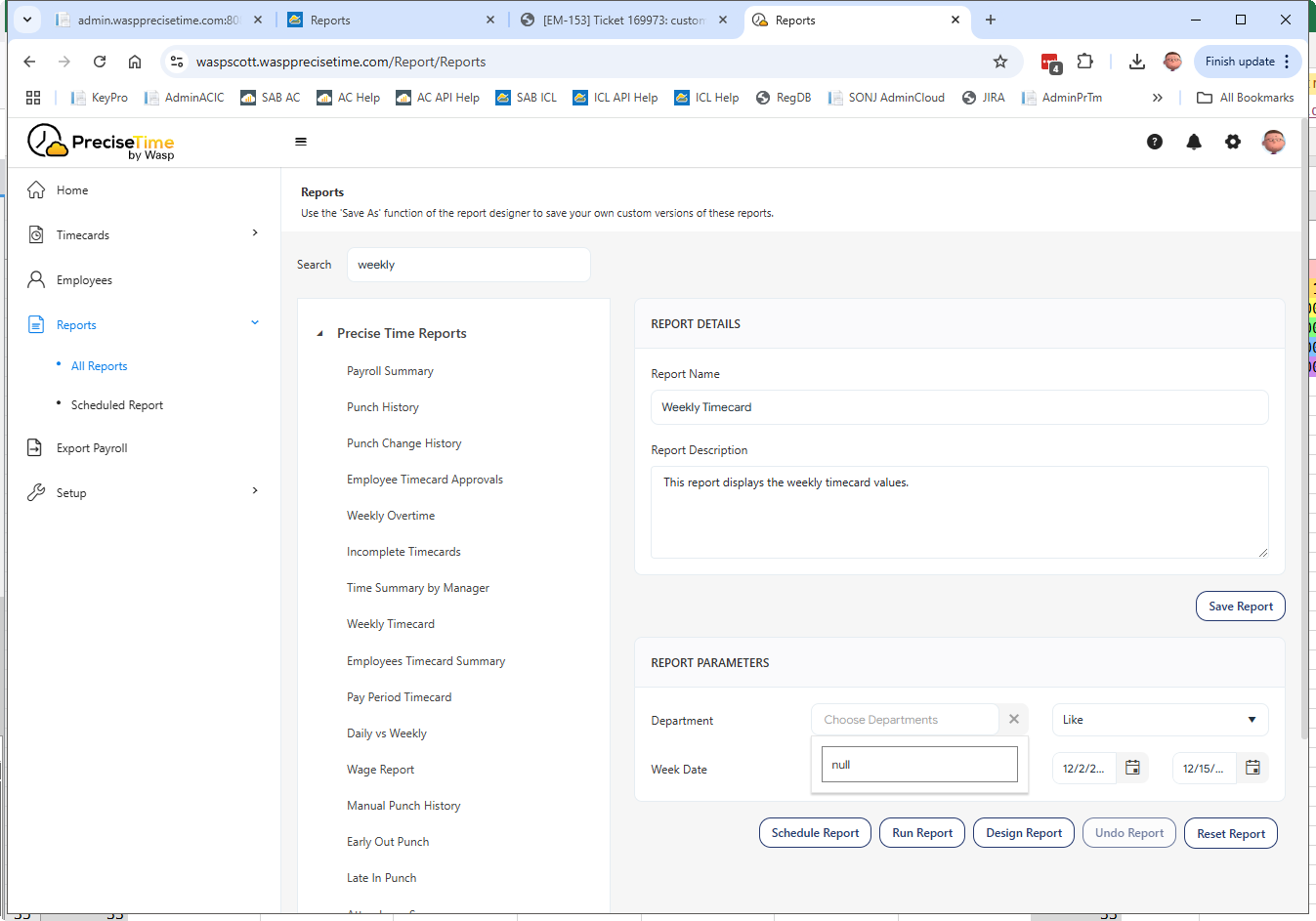Select Daily vs Weekly report
The image size is (1316, 921).
coord(387,733)
